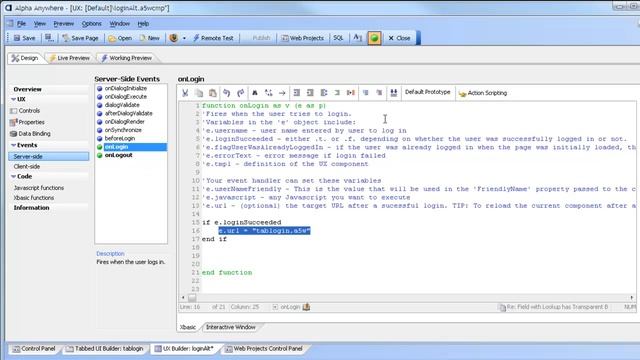Open the Preview menu
This screenshot has height=360, width=640.
point(64,24)
